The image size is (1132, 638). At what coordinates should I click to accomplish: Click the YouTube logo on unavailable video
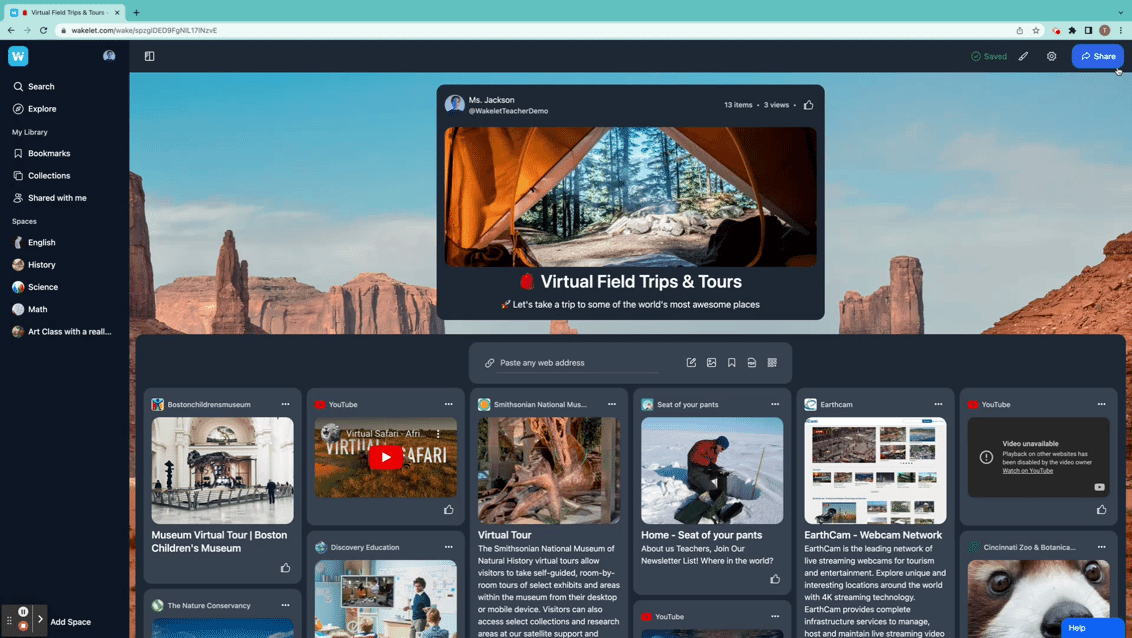(1099, 487)
